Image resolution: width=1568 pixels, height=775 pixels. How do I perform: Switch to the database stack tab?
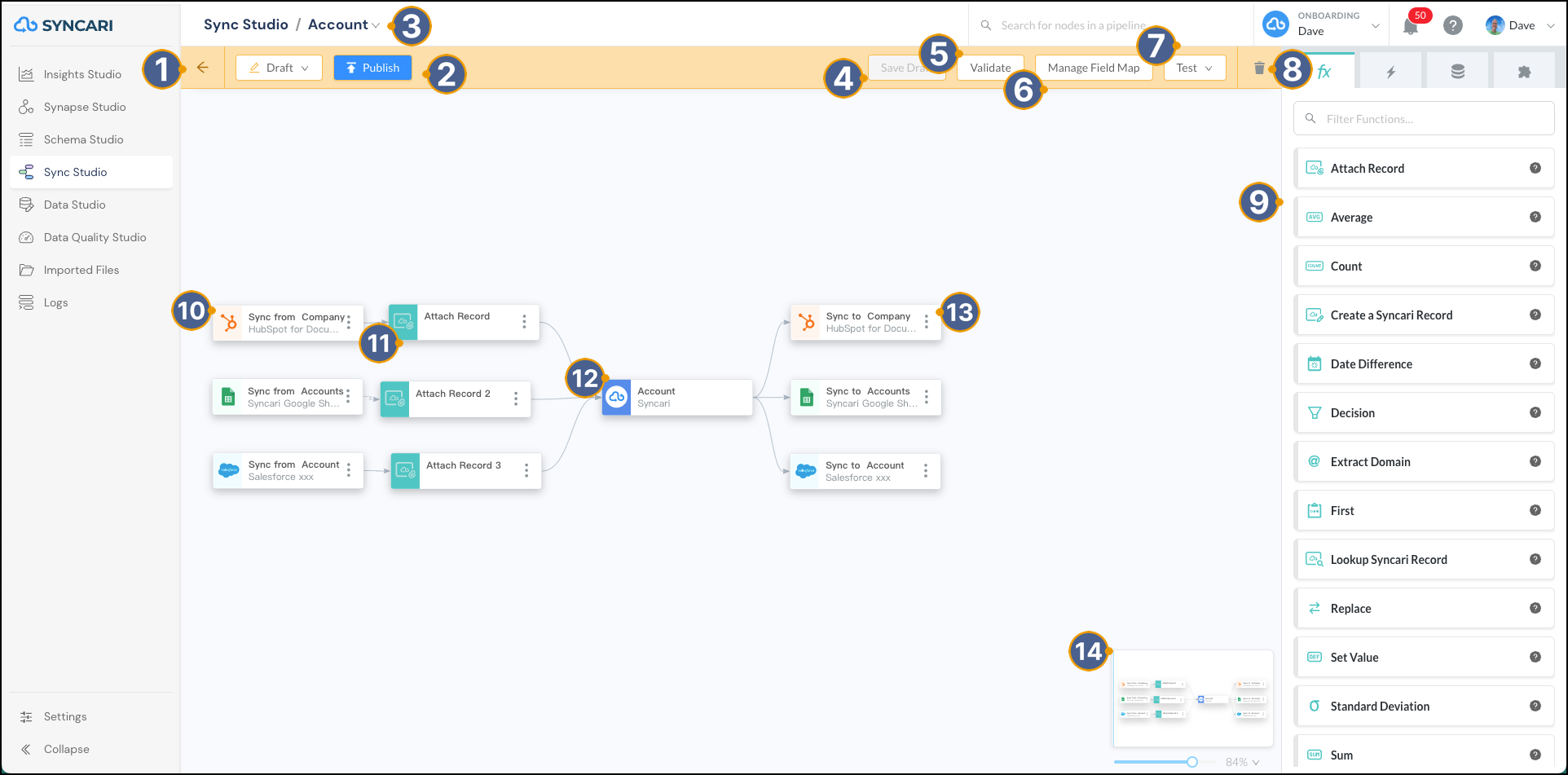coord(1457,71)
